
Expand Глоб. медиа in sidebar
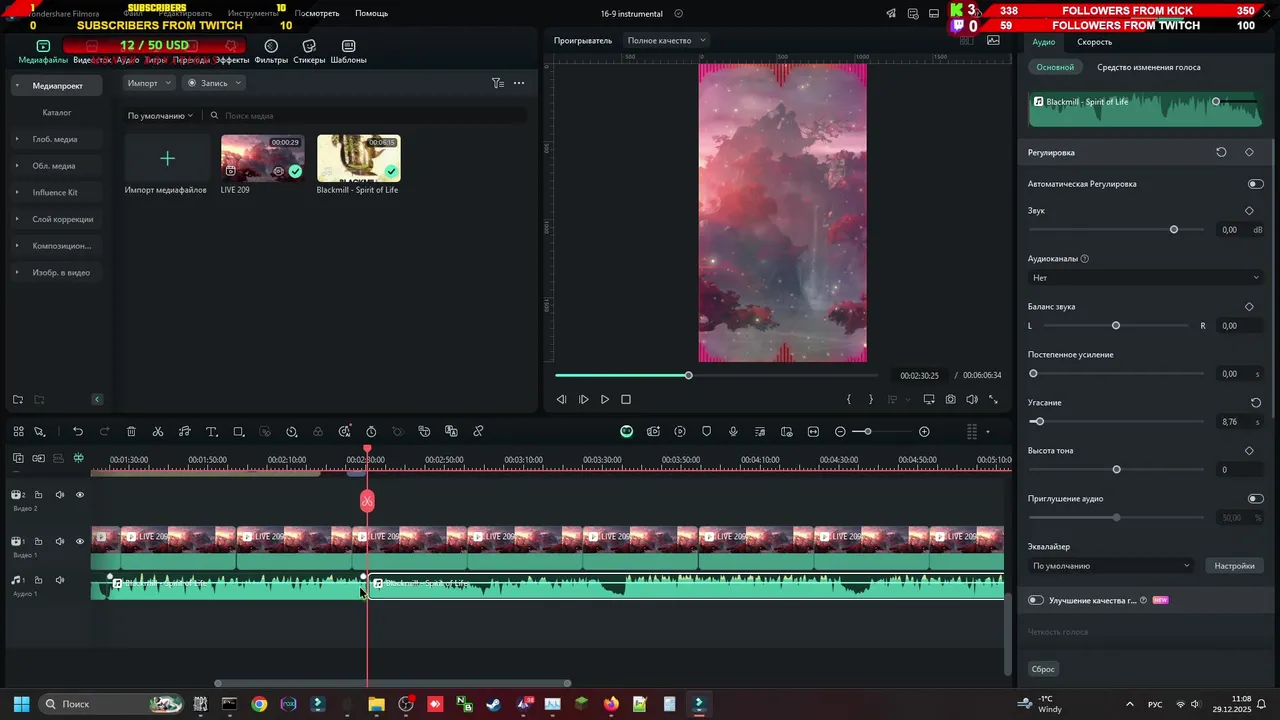[x=17, y=139]
